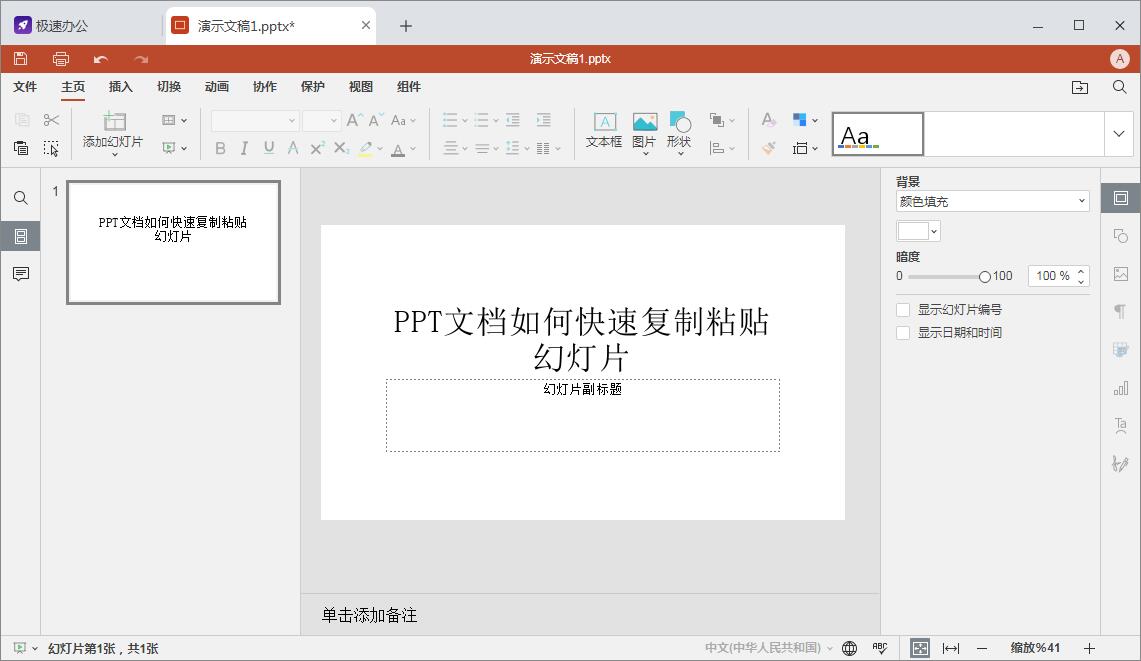
Task: Toggle underline formatting
Action: pos(269,148)
